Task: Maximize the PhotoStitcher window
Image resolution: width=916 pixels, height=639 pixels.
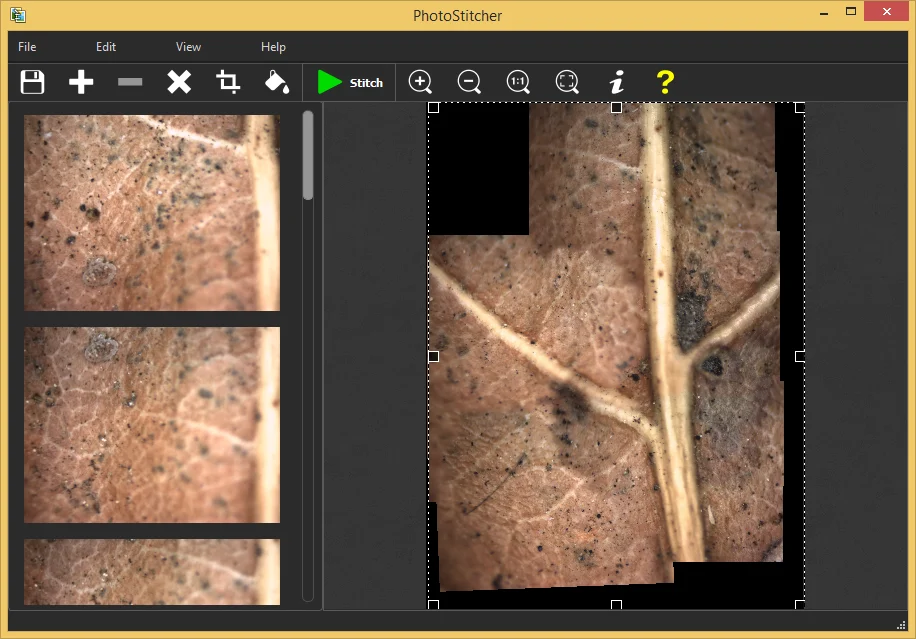Action: 851,12
